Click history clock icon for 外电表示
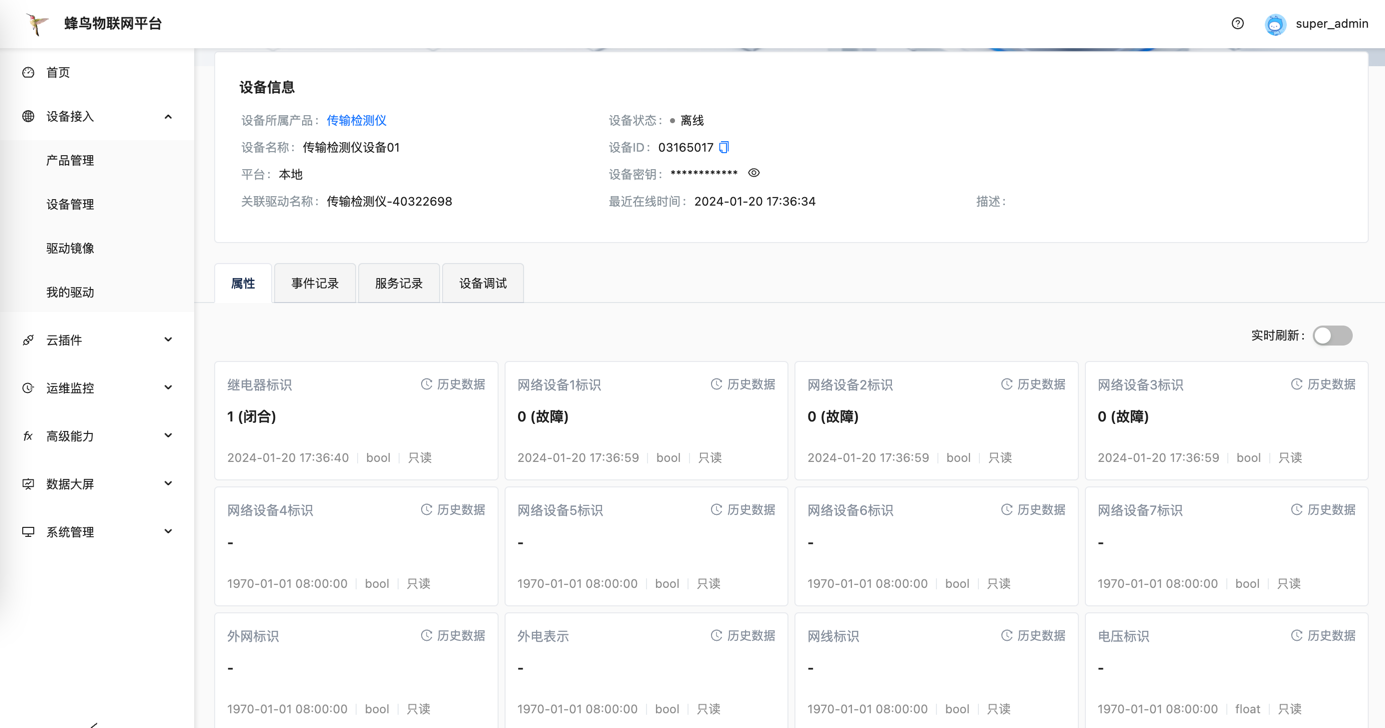 (x=716, y=636)
